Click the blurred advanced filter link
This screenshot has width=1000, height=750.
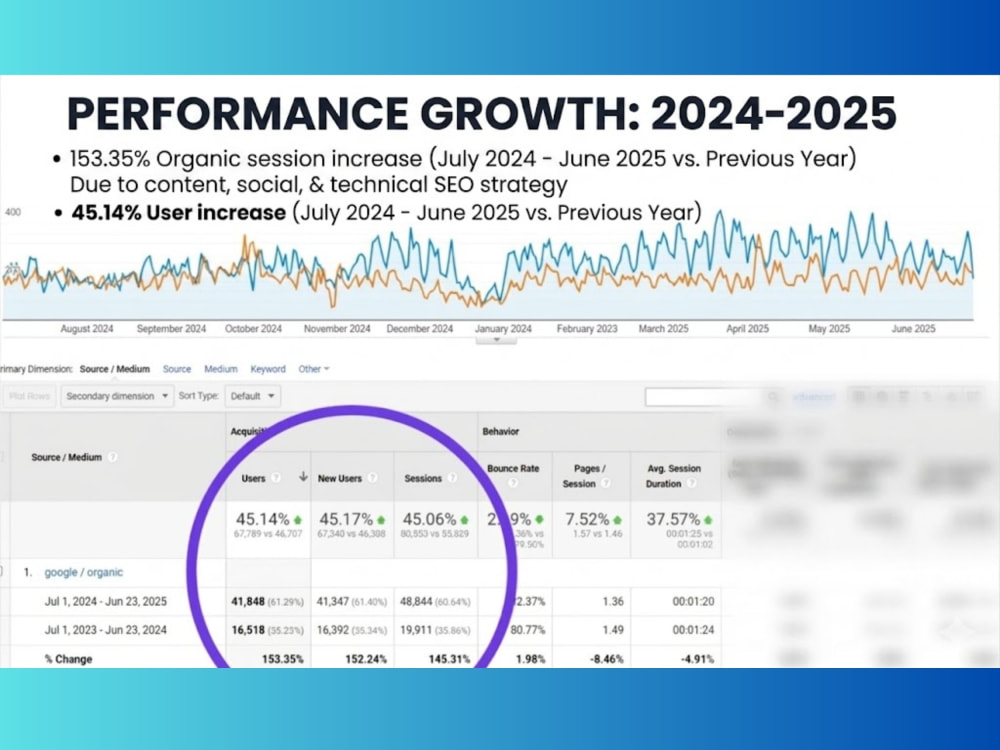tap(813, 397)
